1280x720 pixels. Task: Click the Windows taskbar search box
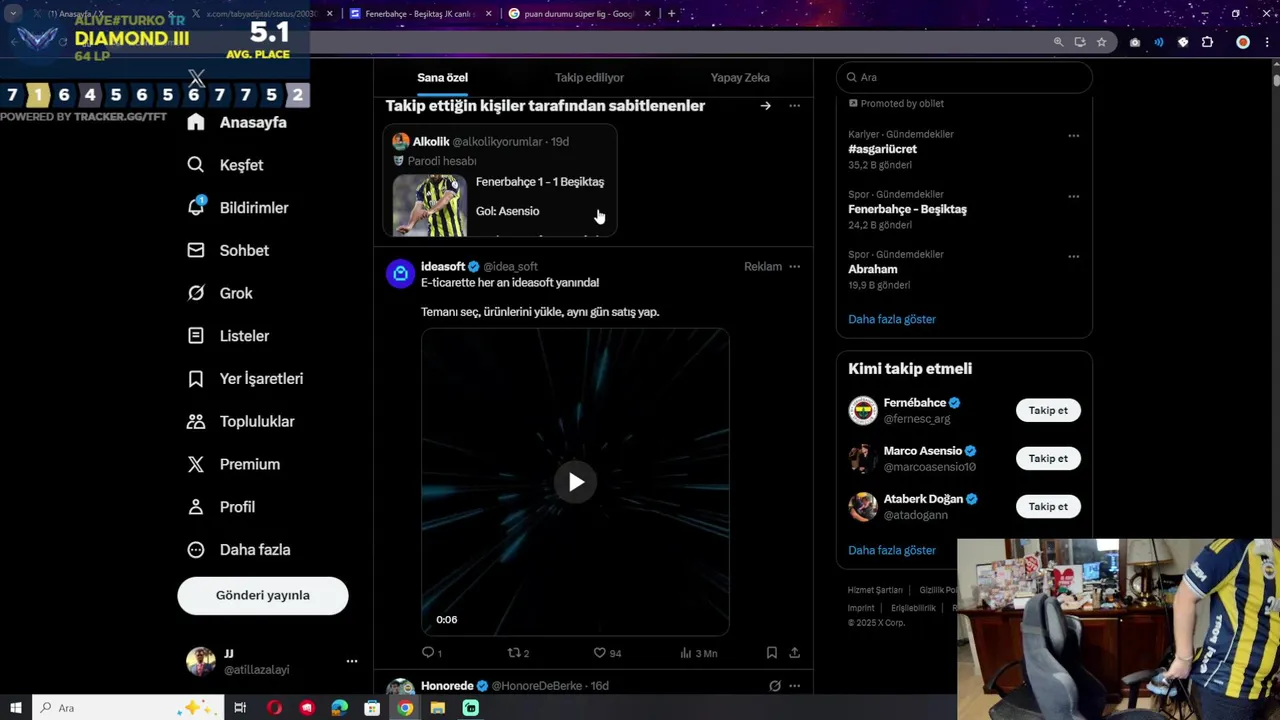(130, 708)
